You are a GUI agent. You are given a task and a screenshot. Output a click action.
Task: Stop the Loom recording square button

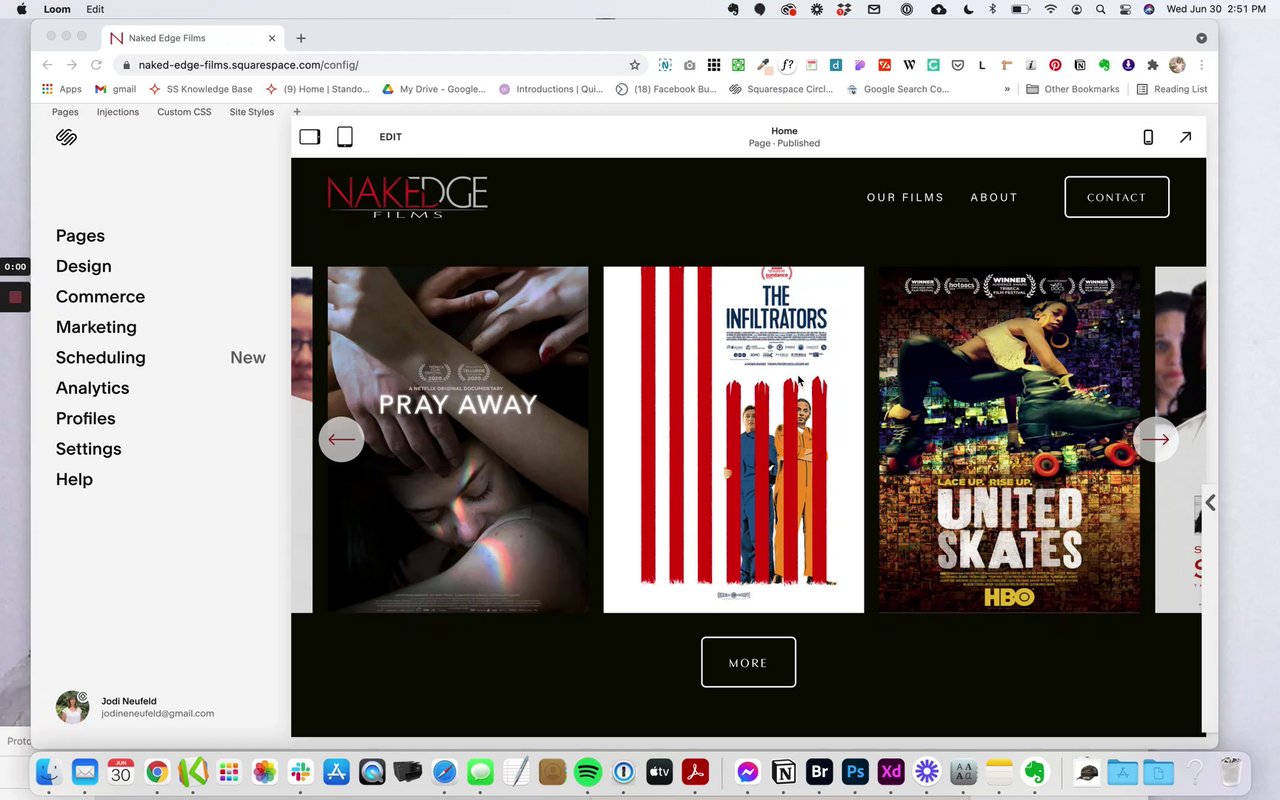[15, 297]
